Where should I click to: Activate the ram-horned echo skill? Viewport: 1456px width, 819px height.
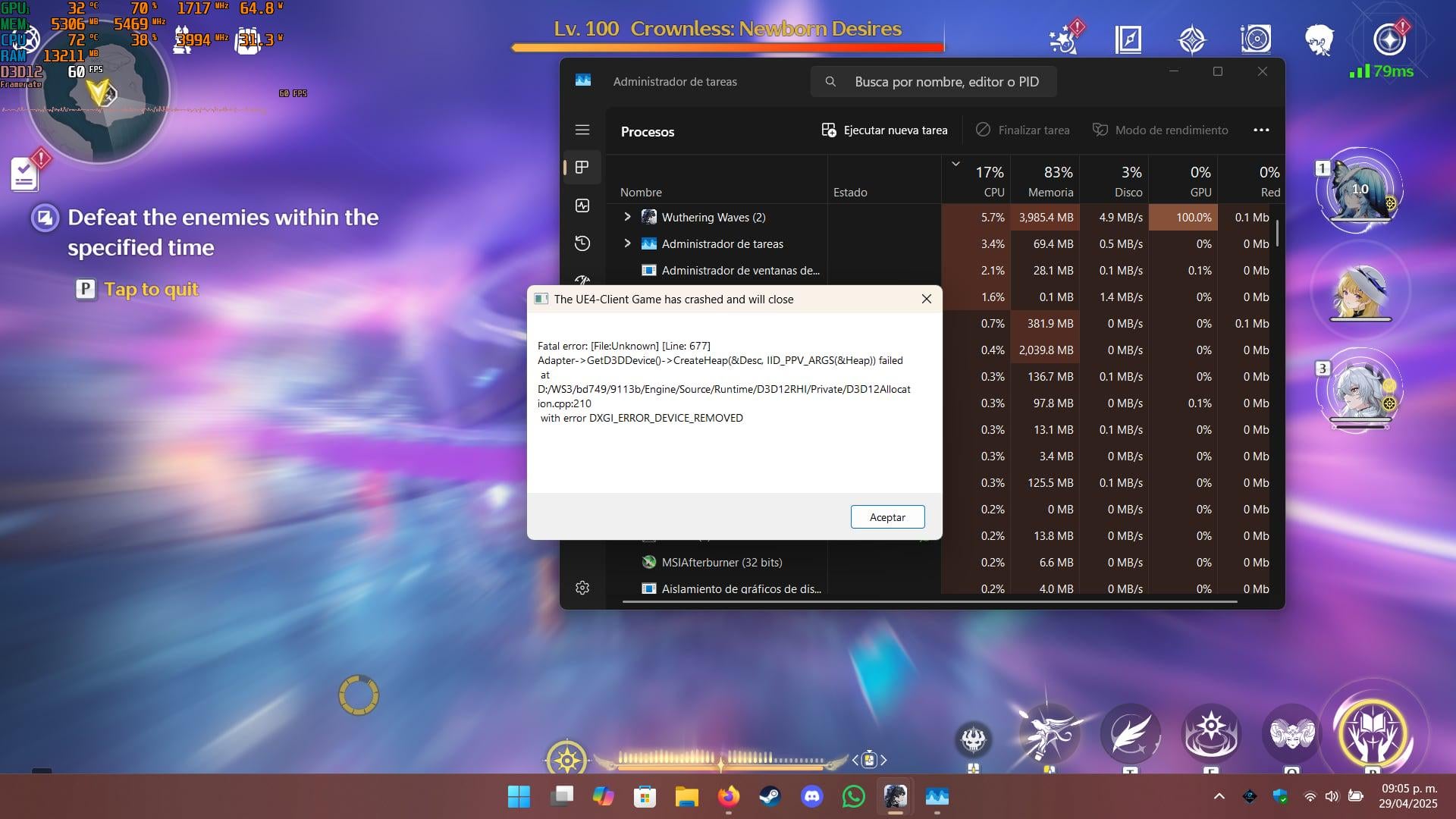tap(1291, 733)
